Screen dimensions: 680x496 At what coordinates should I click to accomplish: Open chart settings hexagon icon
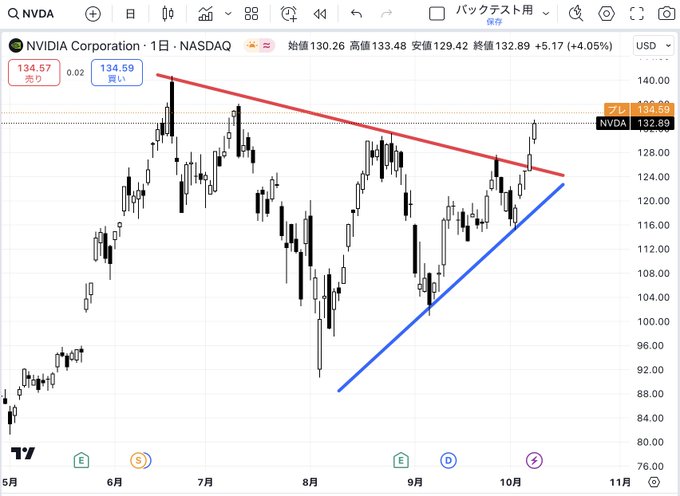click(606, 14)
